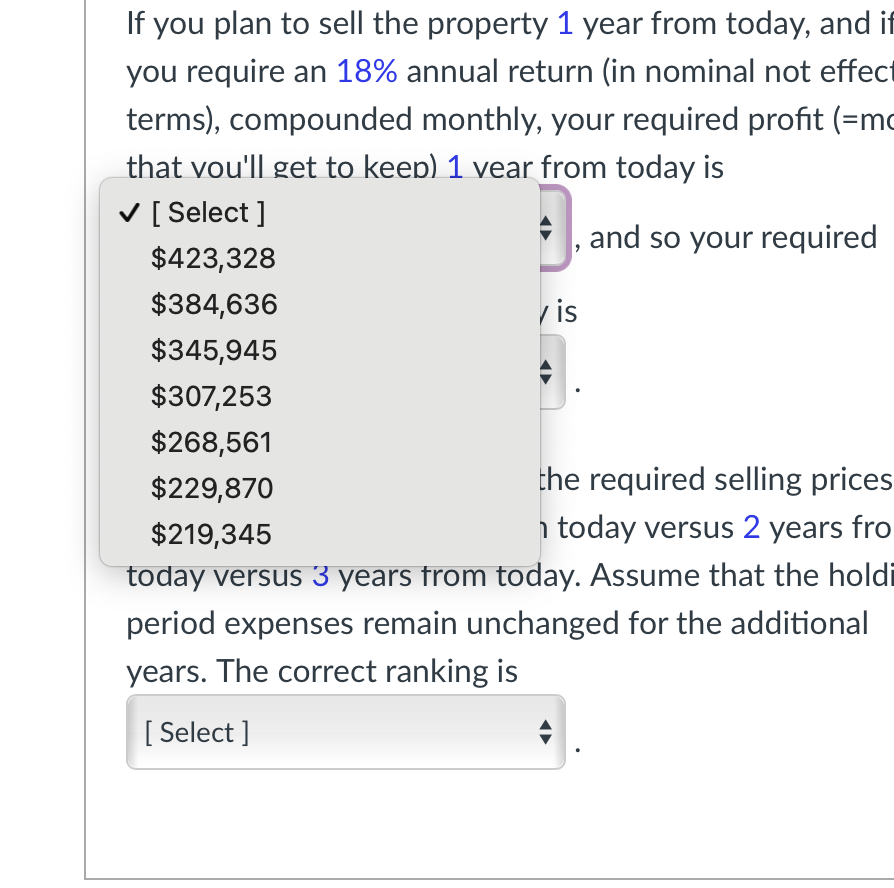Choose the $268,561 option
Image resolution: width=894 pixels, height=888 pixels.
213,442
